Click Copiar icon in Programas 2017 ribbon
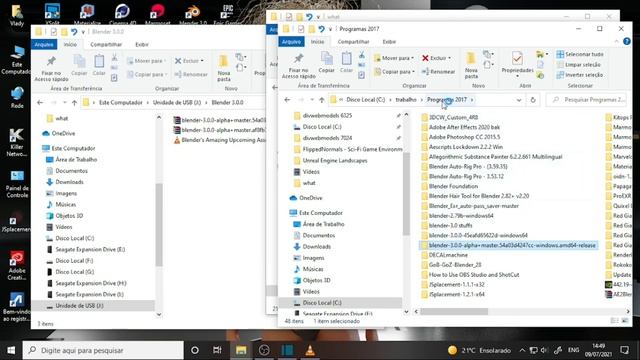This screenshot has width=640, height=360. pyautogui.click(x=326, y=62)
